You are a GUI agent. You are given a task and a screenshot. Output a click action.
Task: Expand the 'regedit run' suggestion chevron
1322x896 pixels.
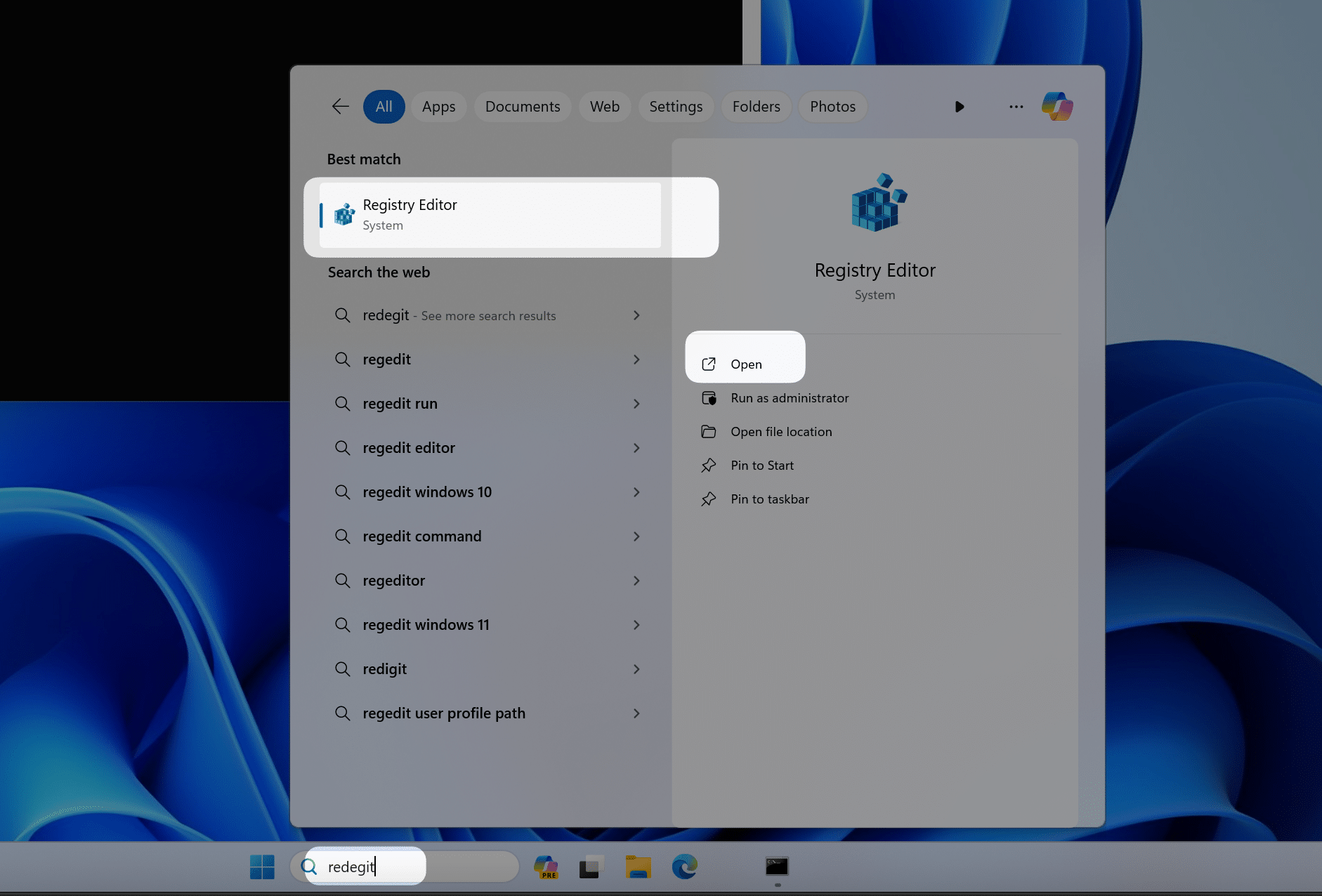[x=636, y=404]
